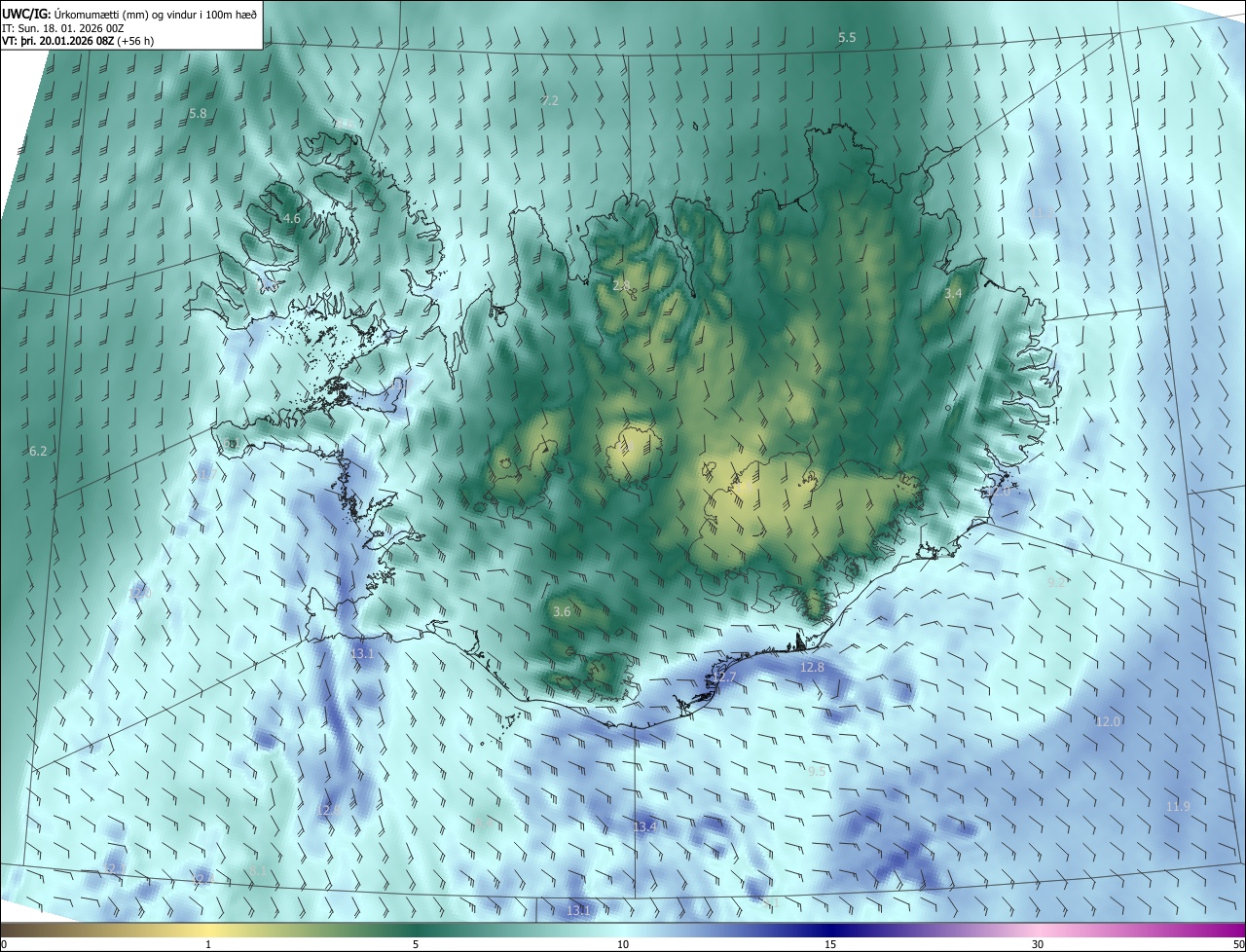Select the 5.8 value label
Screen dimensions: 1246x952
[x=198, y=114]
